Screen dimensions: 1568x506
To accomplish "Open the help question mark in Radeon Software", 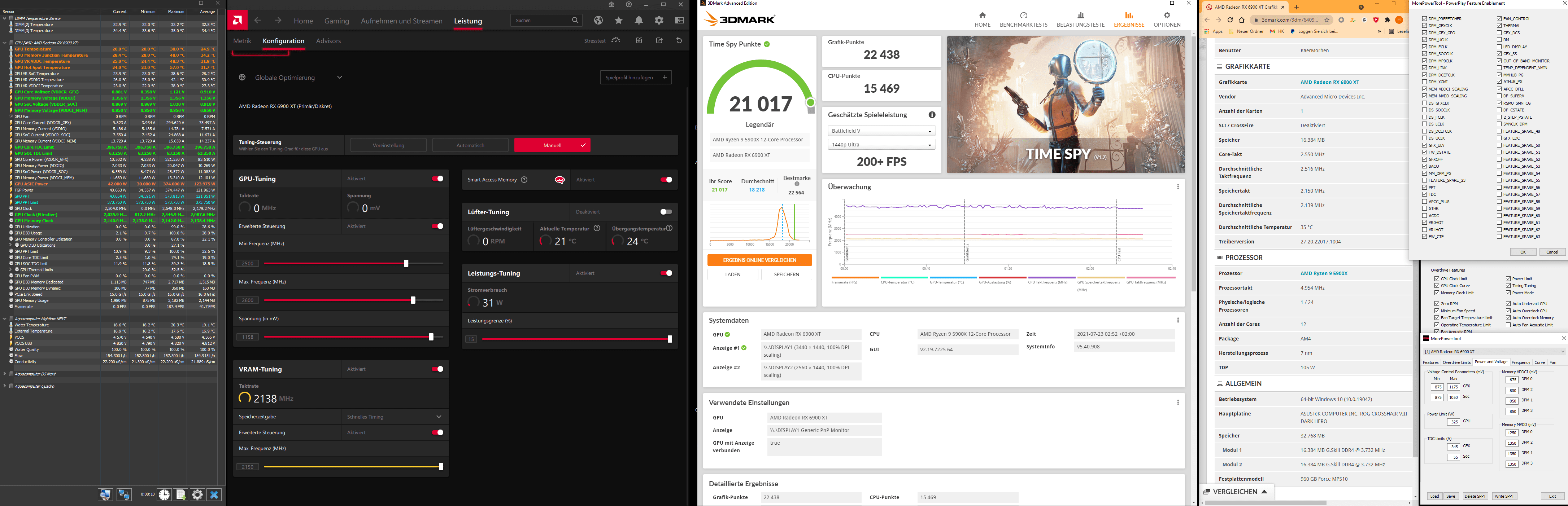I will click(x=629, y=4).
